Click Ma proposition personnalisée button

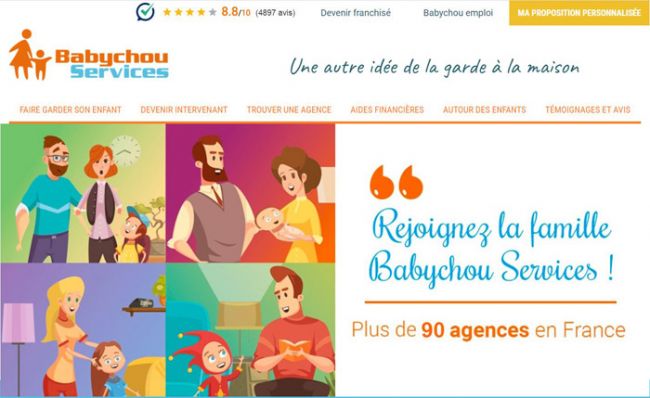[x=579, y=13]
